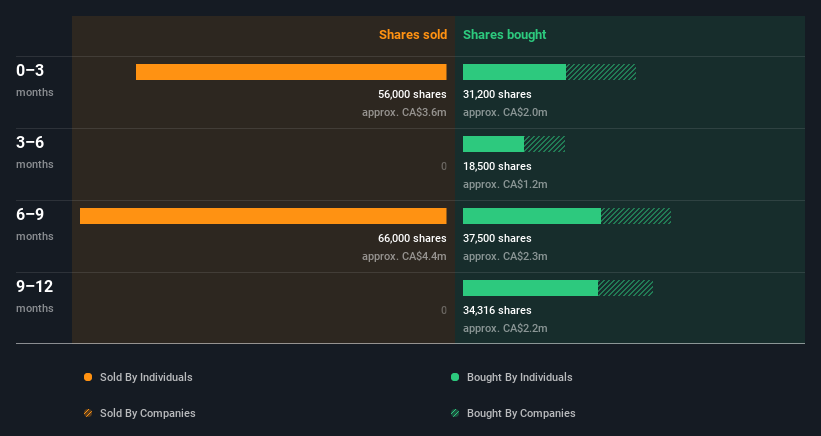Click the approx. CA$2.0m bought value
821x436 pixels.
(505, 112)
